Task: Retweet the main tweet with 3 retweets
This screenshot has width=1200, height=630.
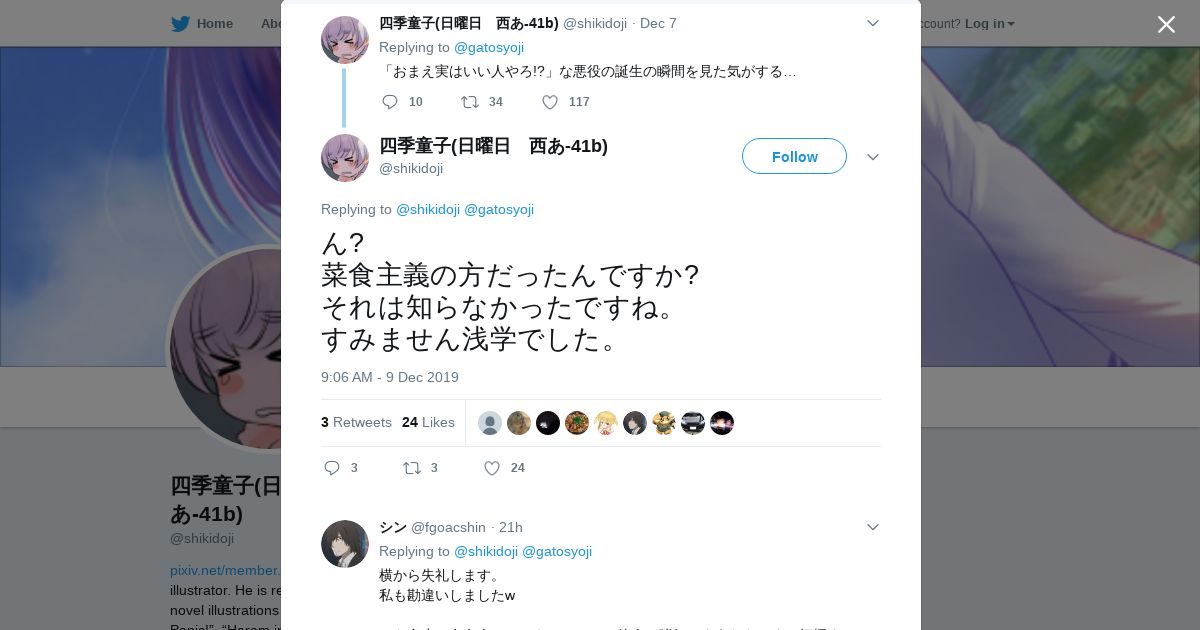Action: click(x=411, y=468)
